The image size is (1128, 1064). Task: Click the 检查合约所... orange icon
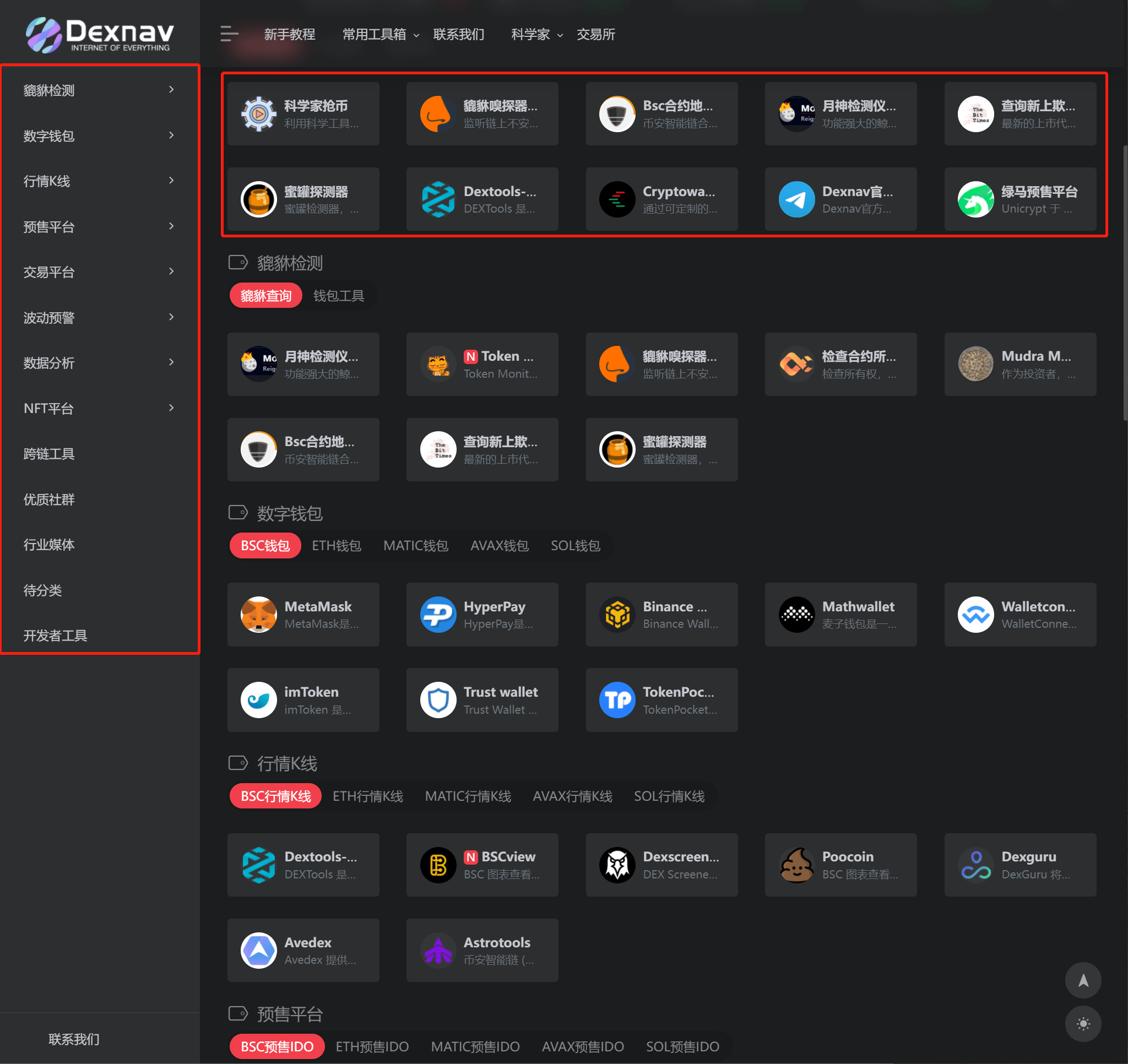tap(796, 365)
